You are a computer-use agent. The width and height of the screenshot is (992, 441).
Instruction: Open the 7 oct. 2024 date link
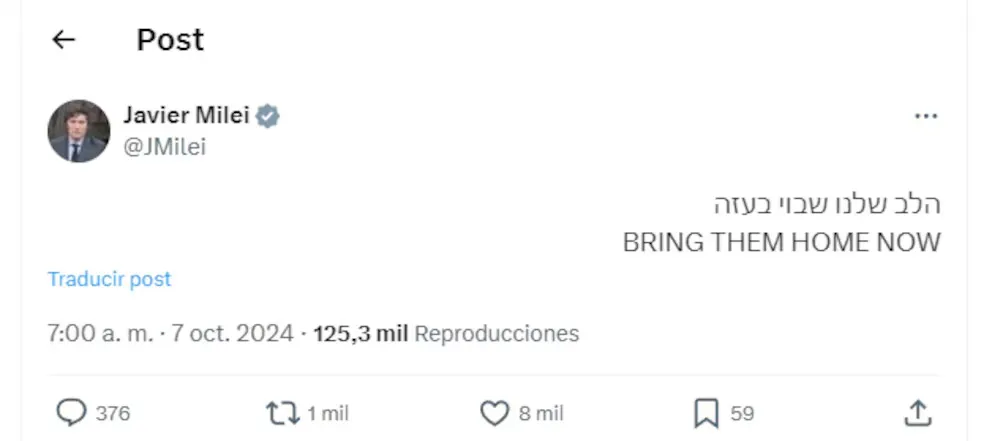[x=231, y=333]
